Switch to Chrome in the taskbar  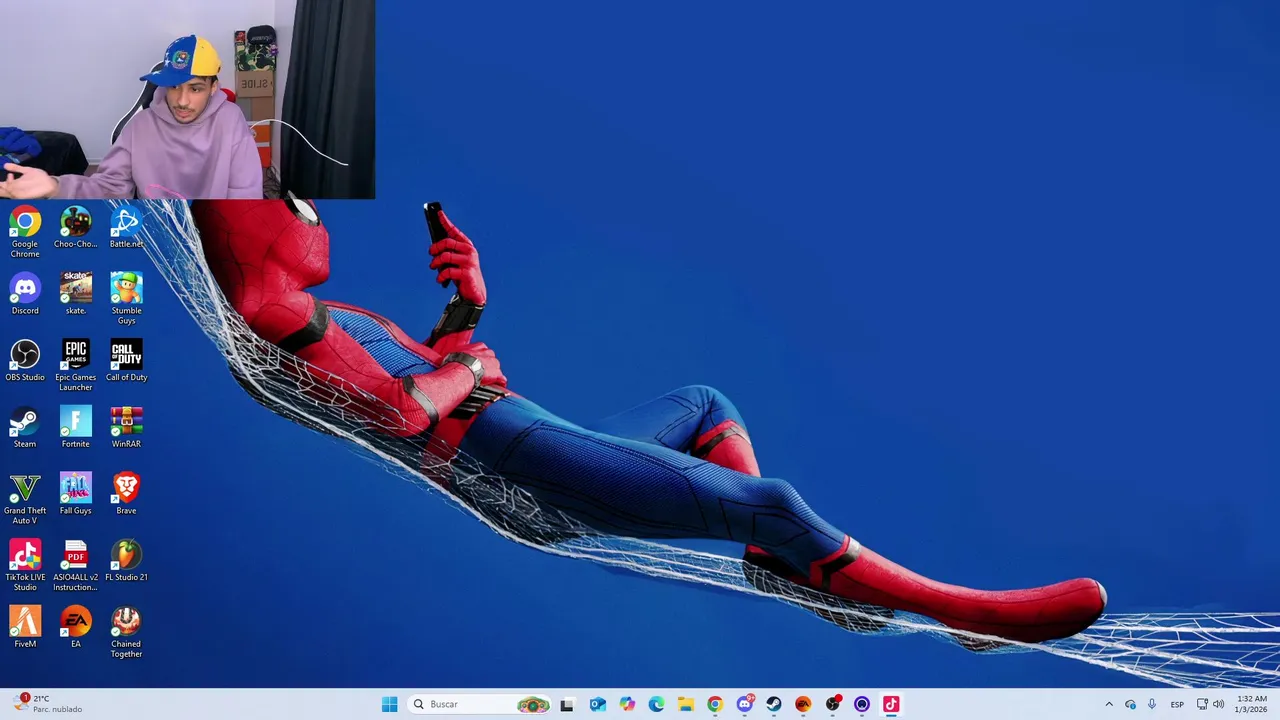(715, 704)
